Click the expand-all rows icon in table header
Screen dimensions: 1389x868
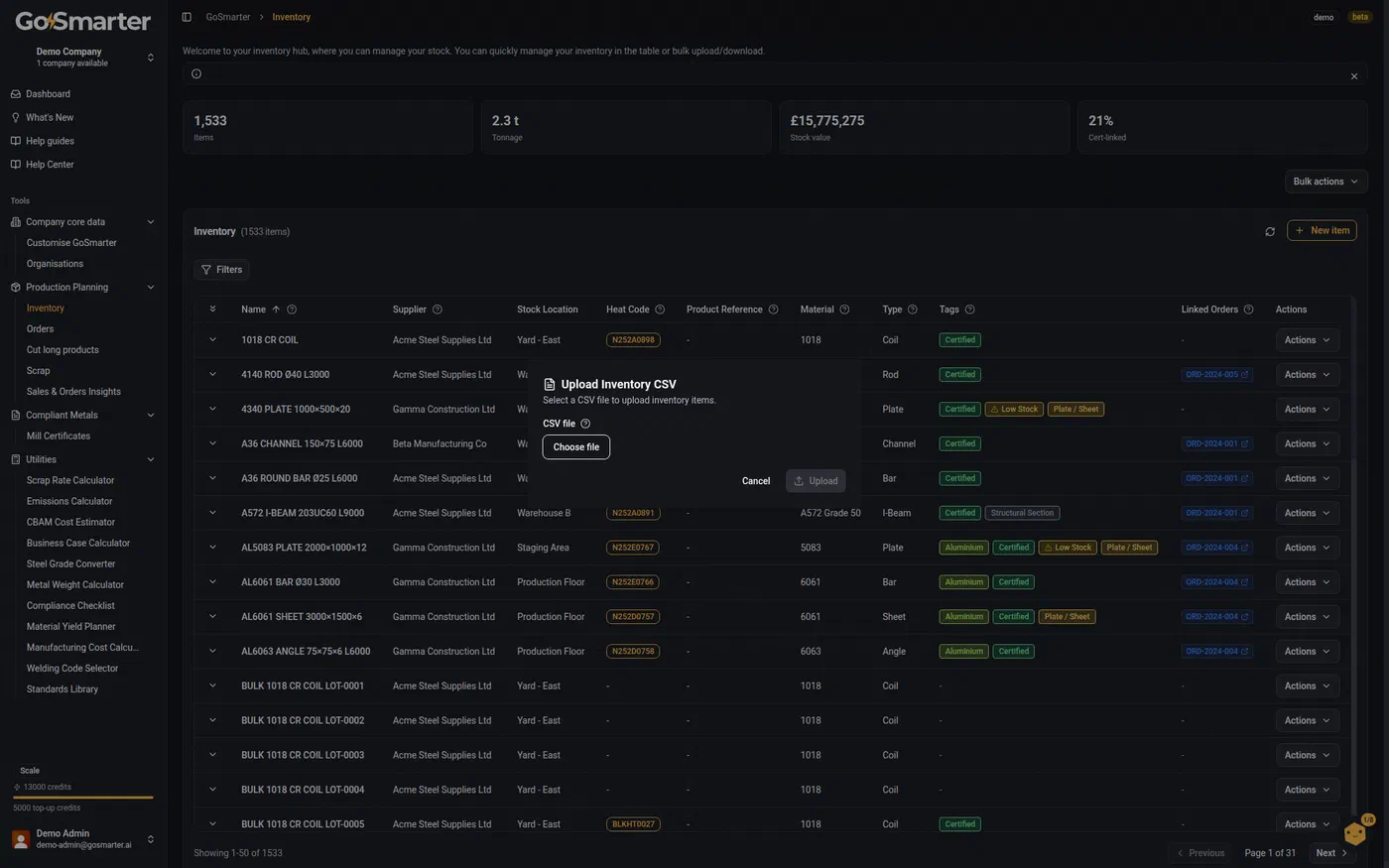[212, 310]
